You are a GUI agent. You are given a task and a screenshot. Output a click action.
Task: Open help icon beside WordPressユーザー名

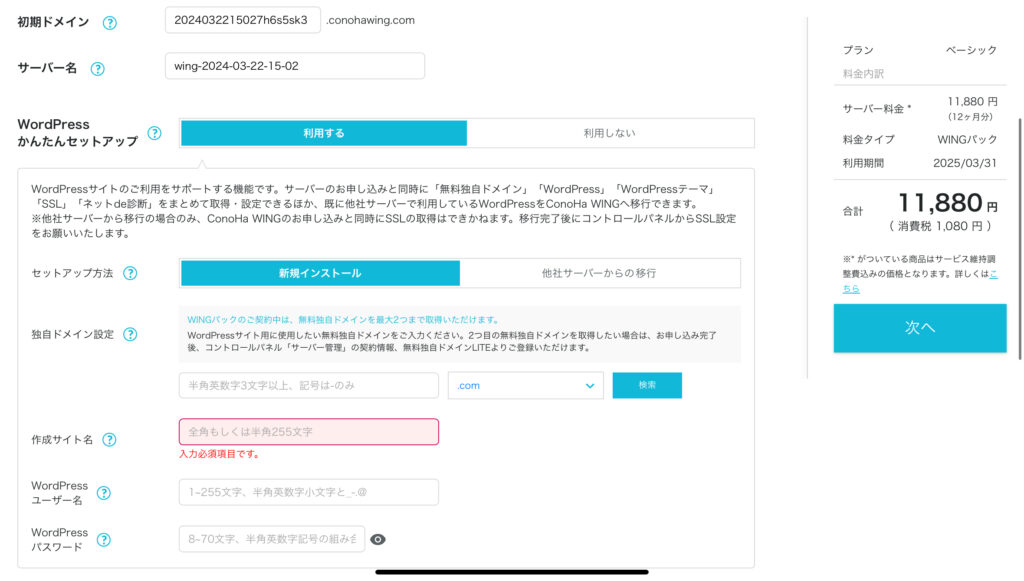(103, 493)
